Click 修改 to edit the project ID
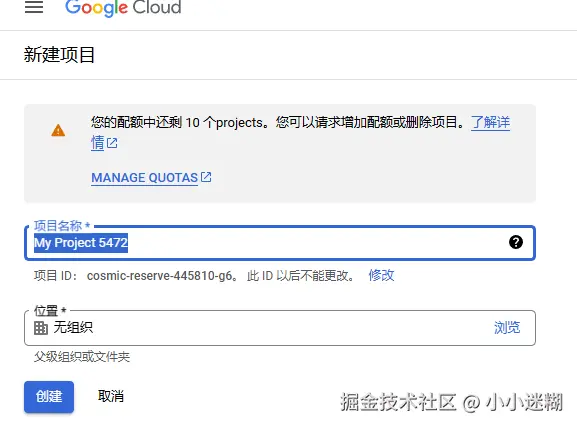Screen dimensions: 577x427 381,275
